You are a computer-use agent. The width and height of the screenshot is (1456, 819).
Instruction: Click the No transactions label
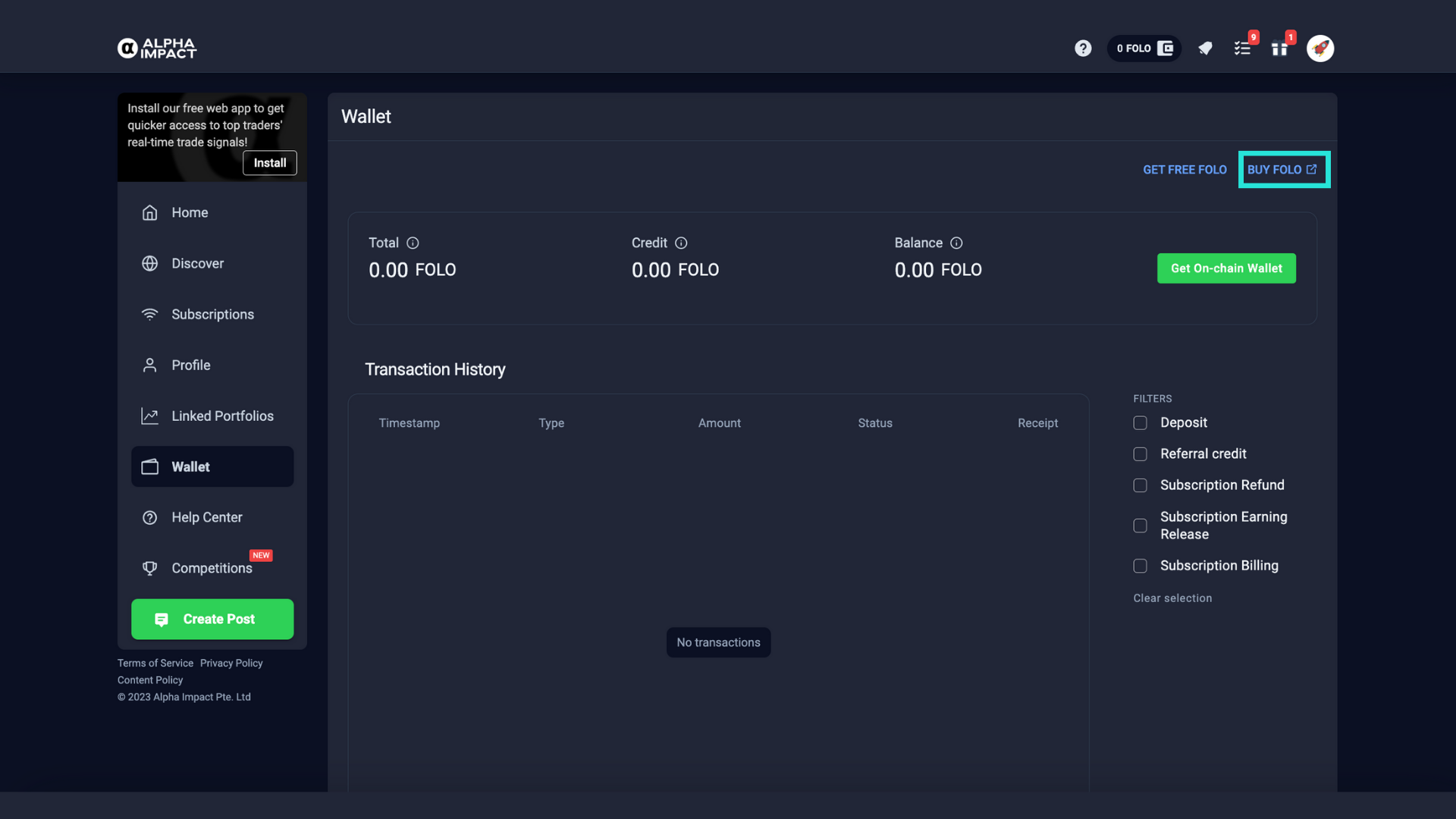click(718, 643)
